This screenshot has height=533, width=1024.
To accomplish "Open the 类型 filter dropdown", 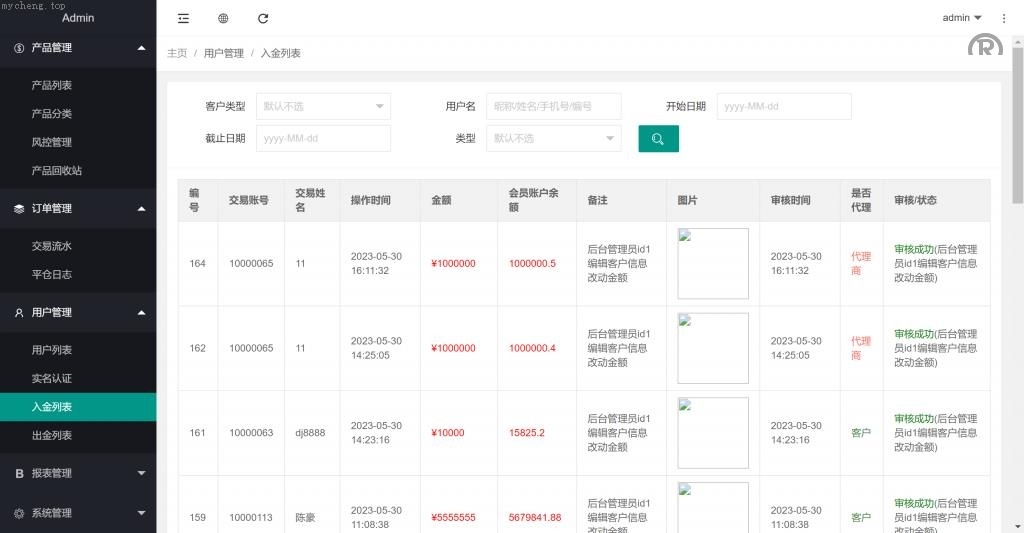I will pos(553,139).
